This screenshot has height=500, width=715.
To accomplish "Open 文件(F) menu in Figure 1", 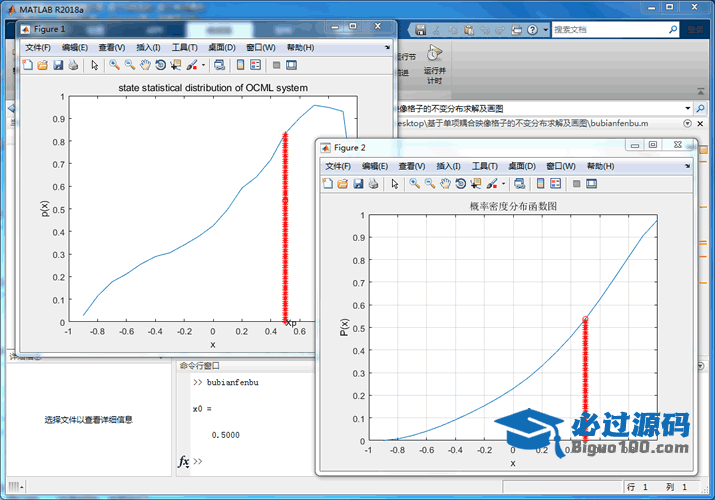I will point(38,47).
